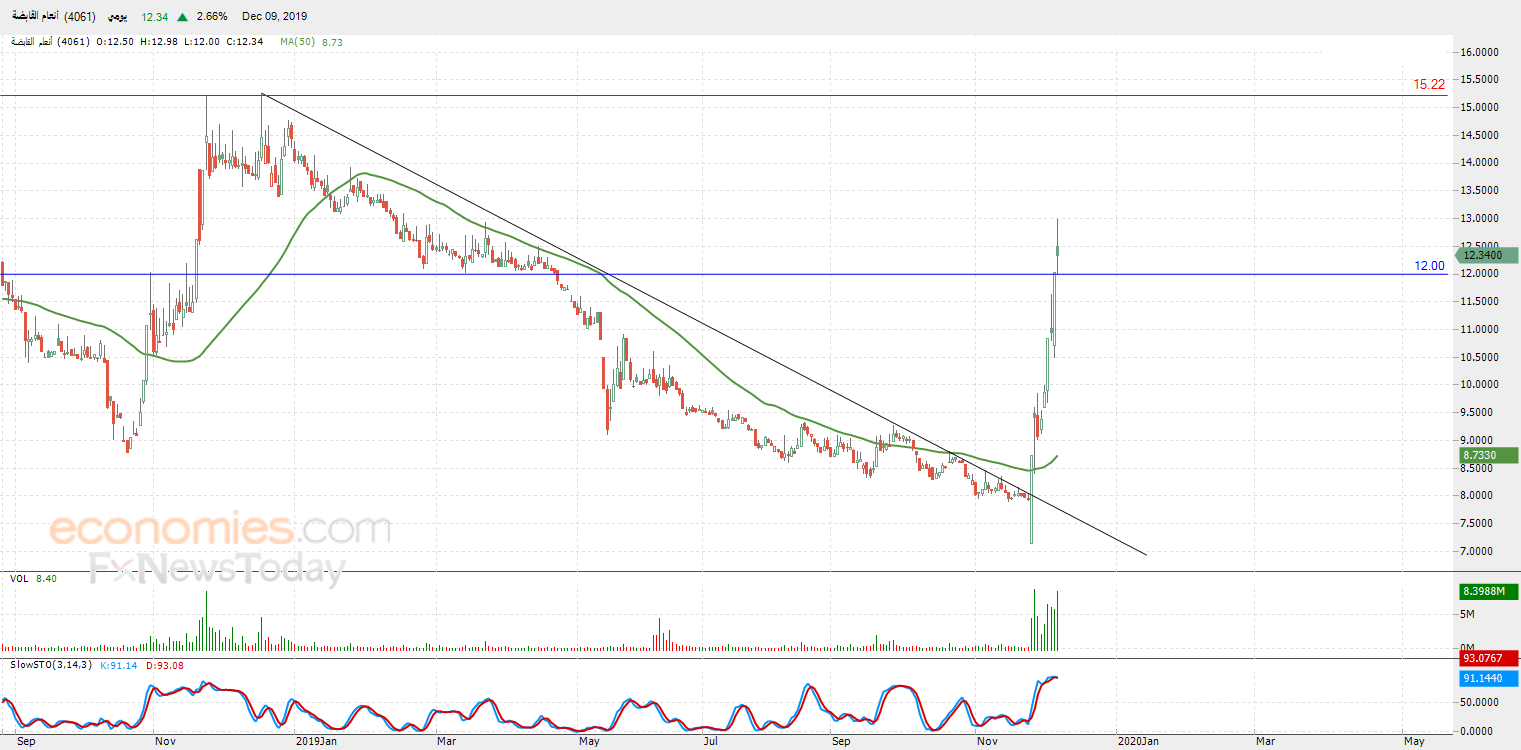Click the green "12.3400" current price tag
This screenshot has height=750, width=1521.
1488,256
